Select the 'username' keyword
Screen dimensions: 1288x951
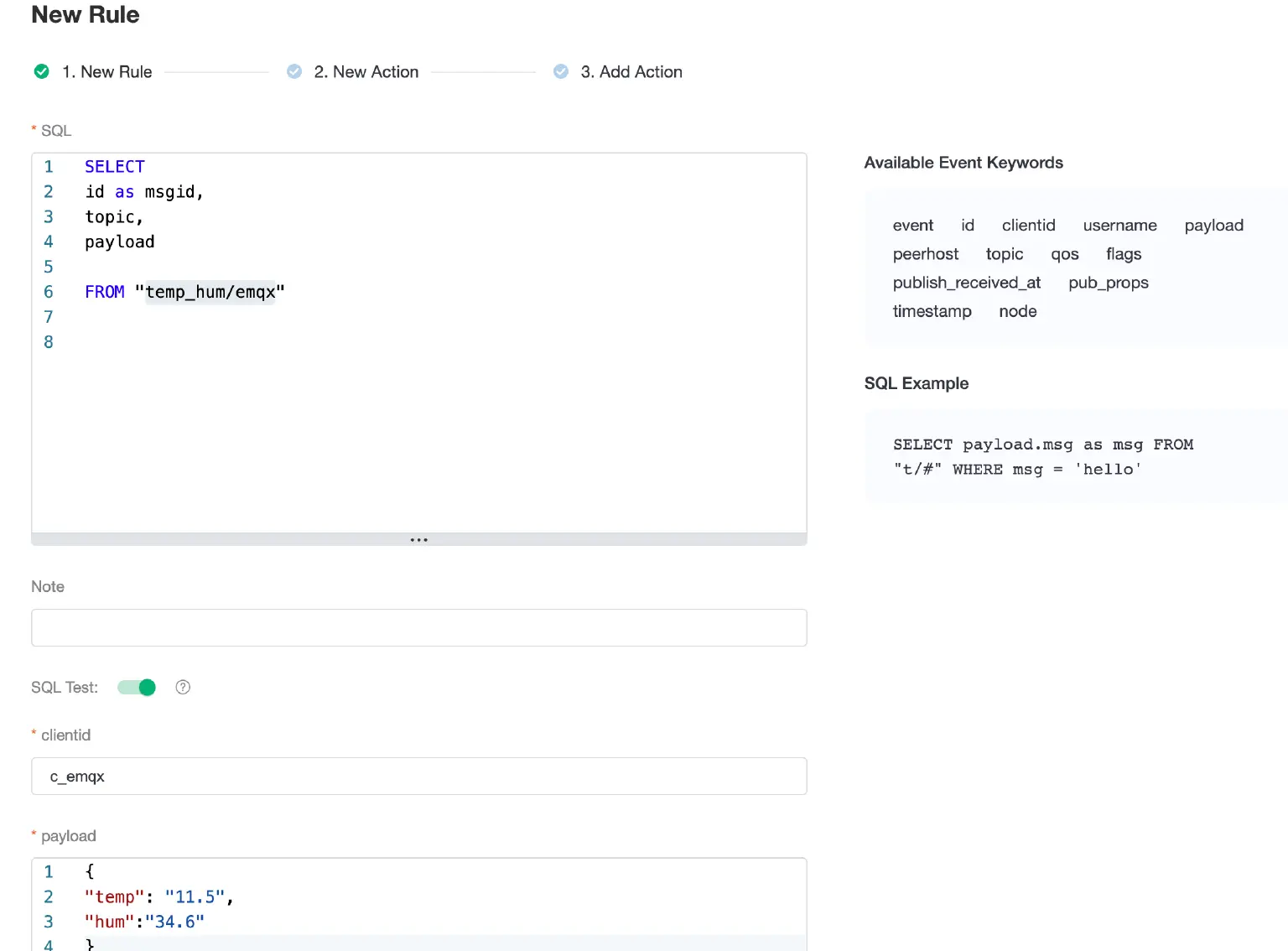(1119, 226)
